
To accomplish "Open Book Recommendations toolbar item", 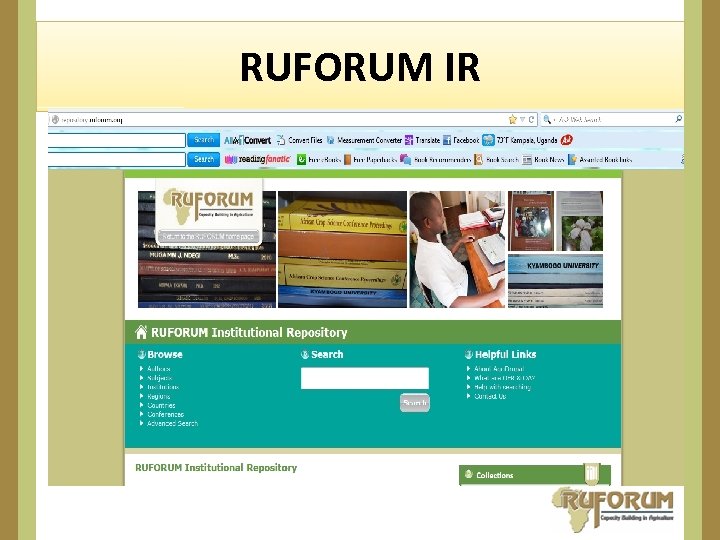I will tap(435, 159).
